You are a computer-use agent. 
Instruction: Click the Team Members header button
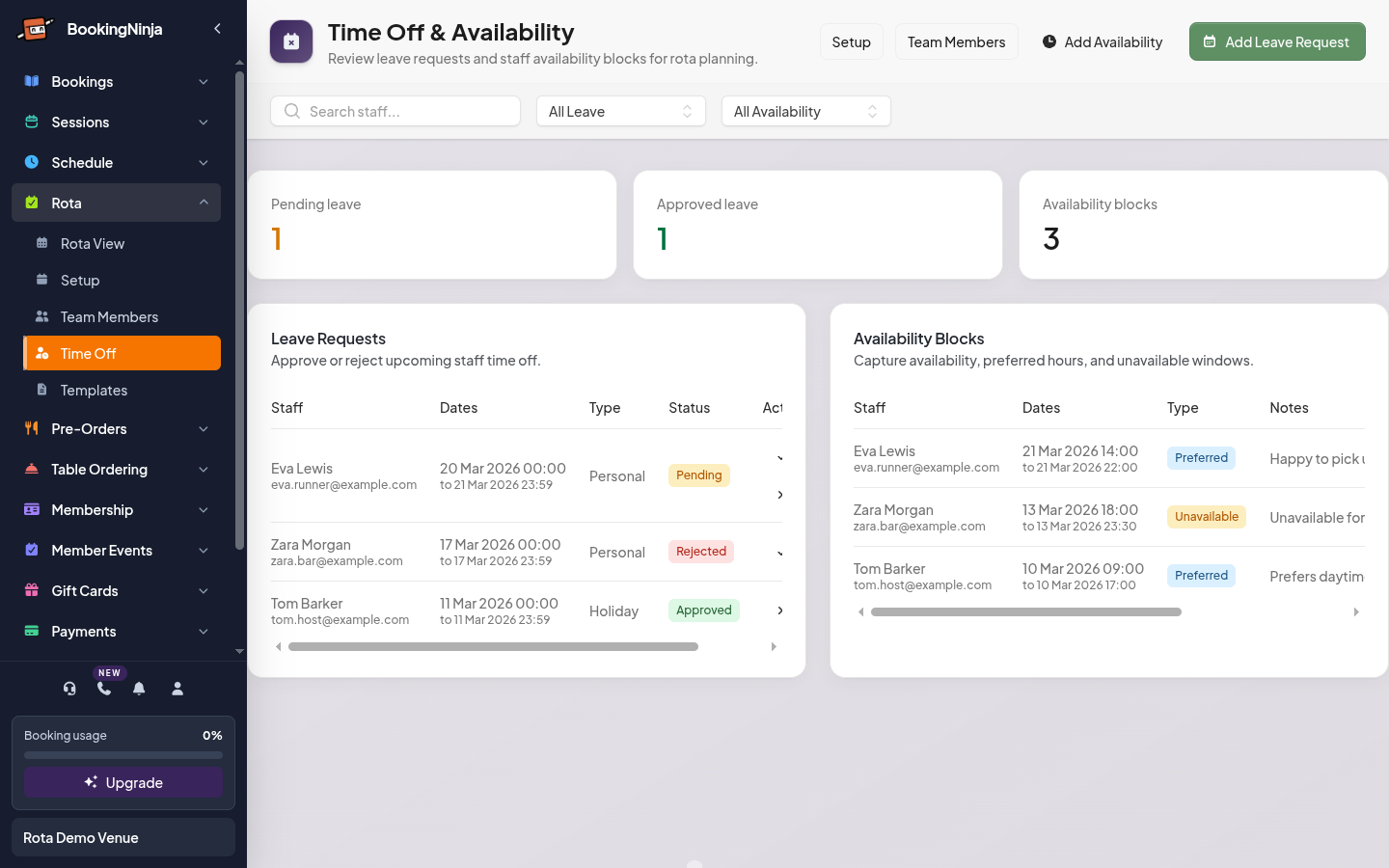tap(956, 41)
